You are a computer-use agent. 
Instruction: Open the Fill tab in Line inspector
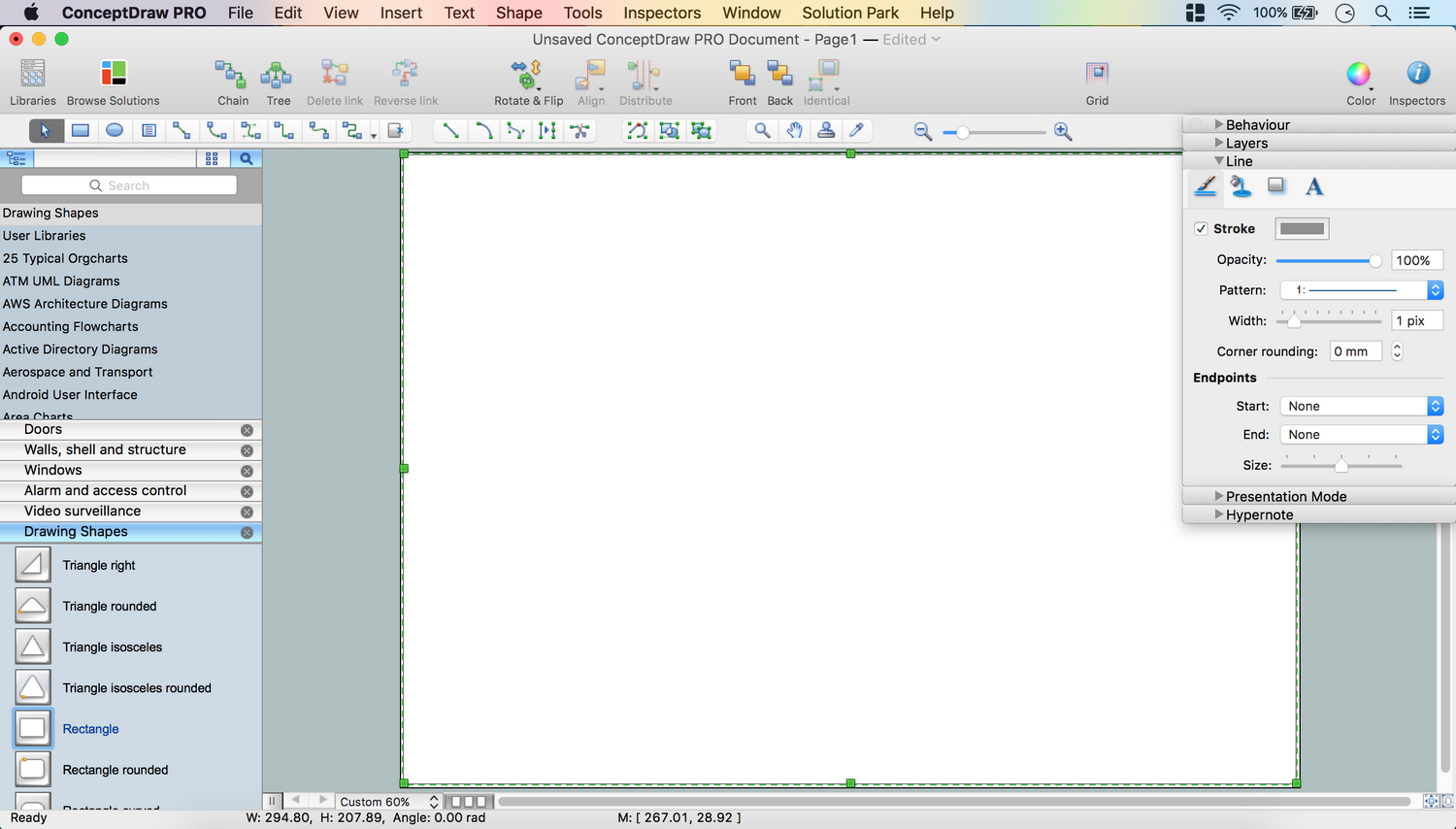(x=1241, y=186)
